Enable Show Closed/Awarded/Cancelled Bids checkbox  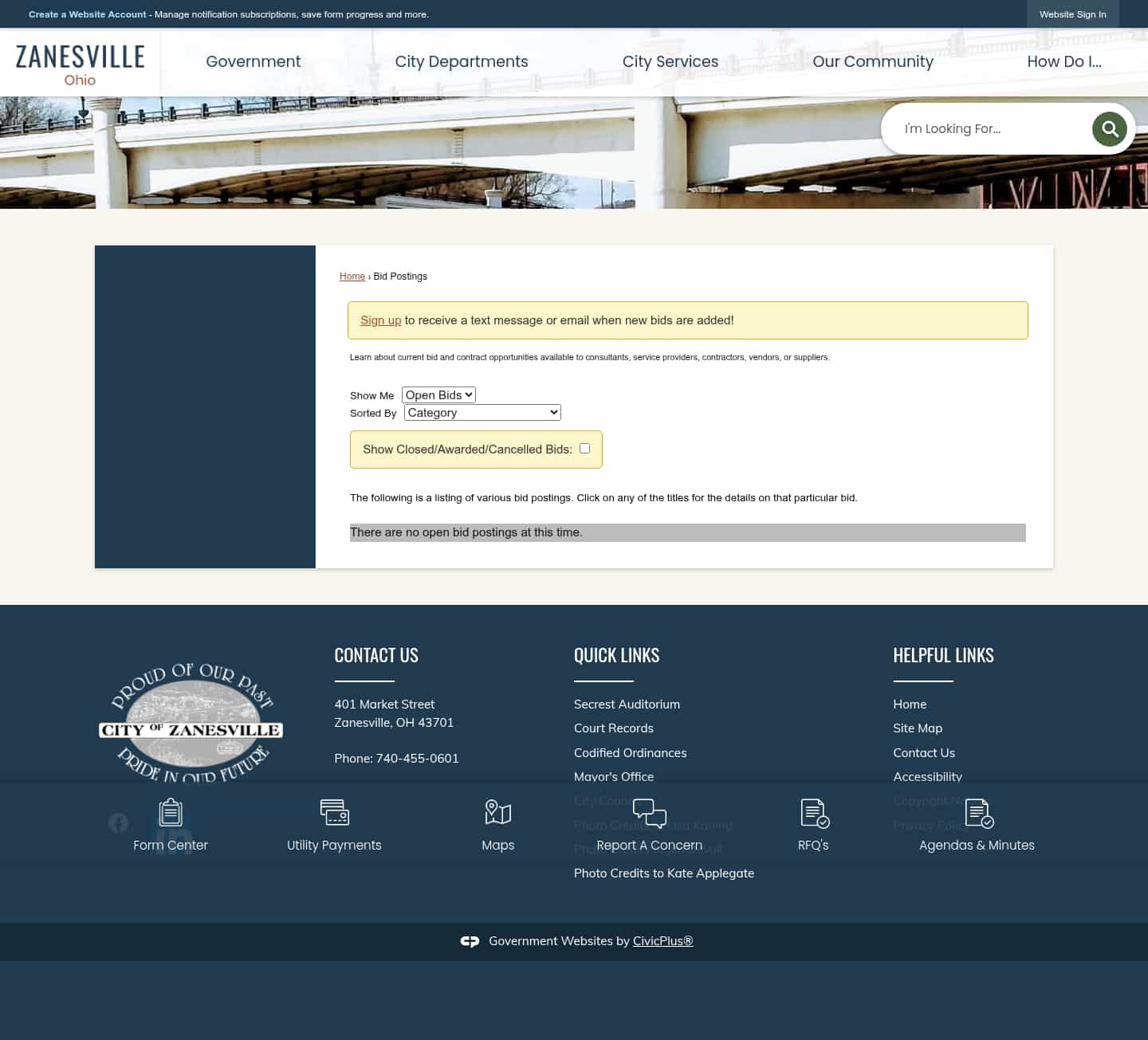click(x=585, y=448)
